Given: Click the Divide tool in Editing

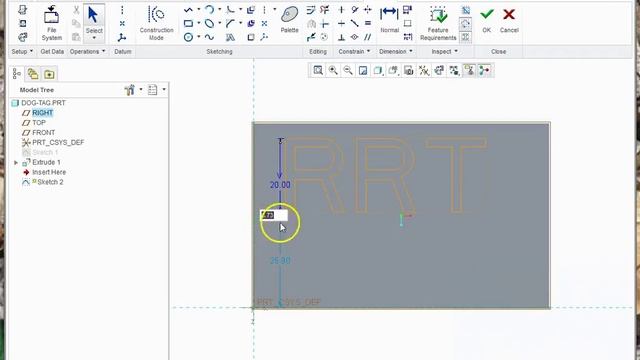Looking at the screenshot, I should click(x=311, y=37).
